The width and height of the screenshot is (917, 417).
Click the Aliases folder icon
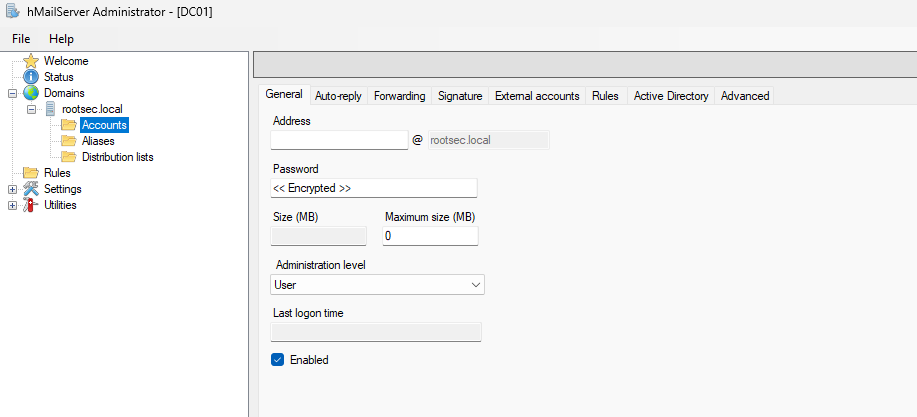pos(70,141)
